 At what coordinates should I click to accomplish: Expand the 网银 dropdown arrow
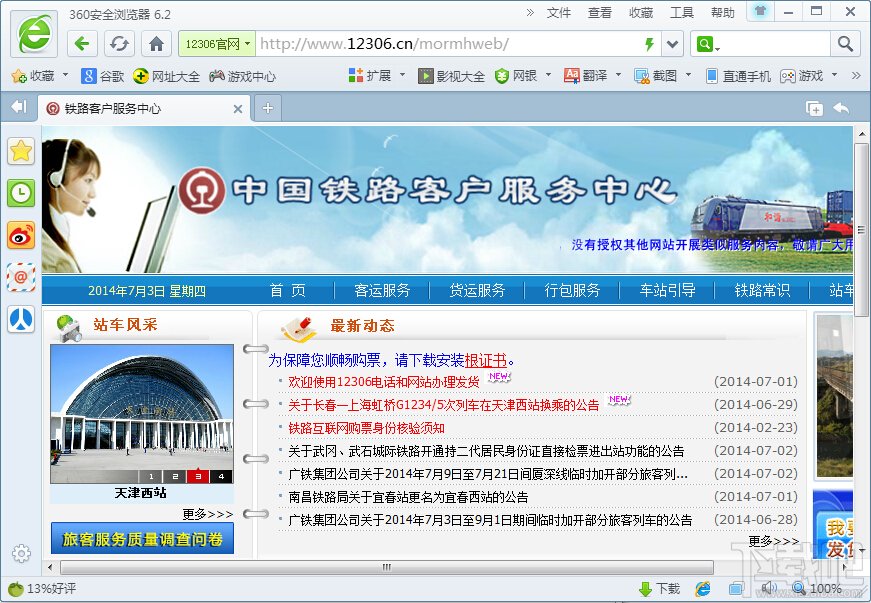pyautogui.click(x=548, y=74)
